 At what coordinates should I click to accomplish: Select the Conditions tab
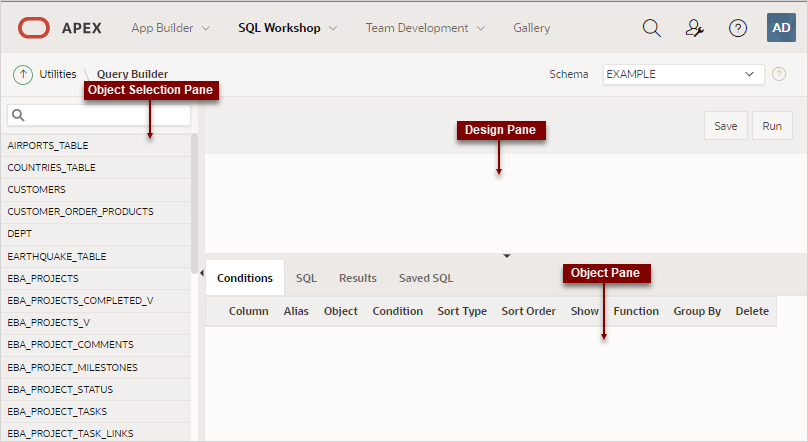click(245, 278)
